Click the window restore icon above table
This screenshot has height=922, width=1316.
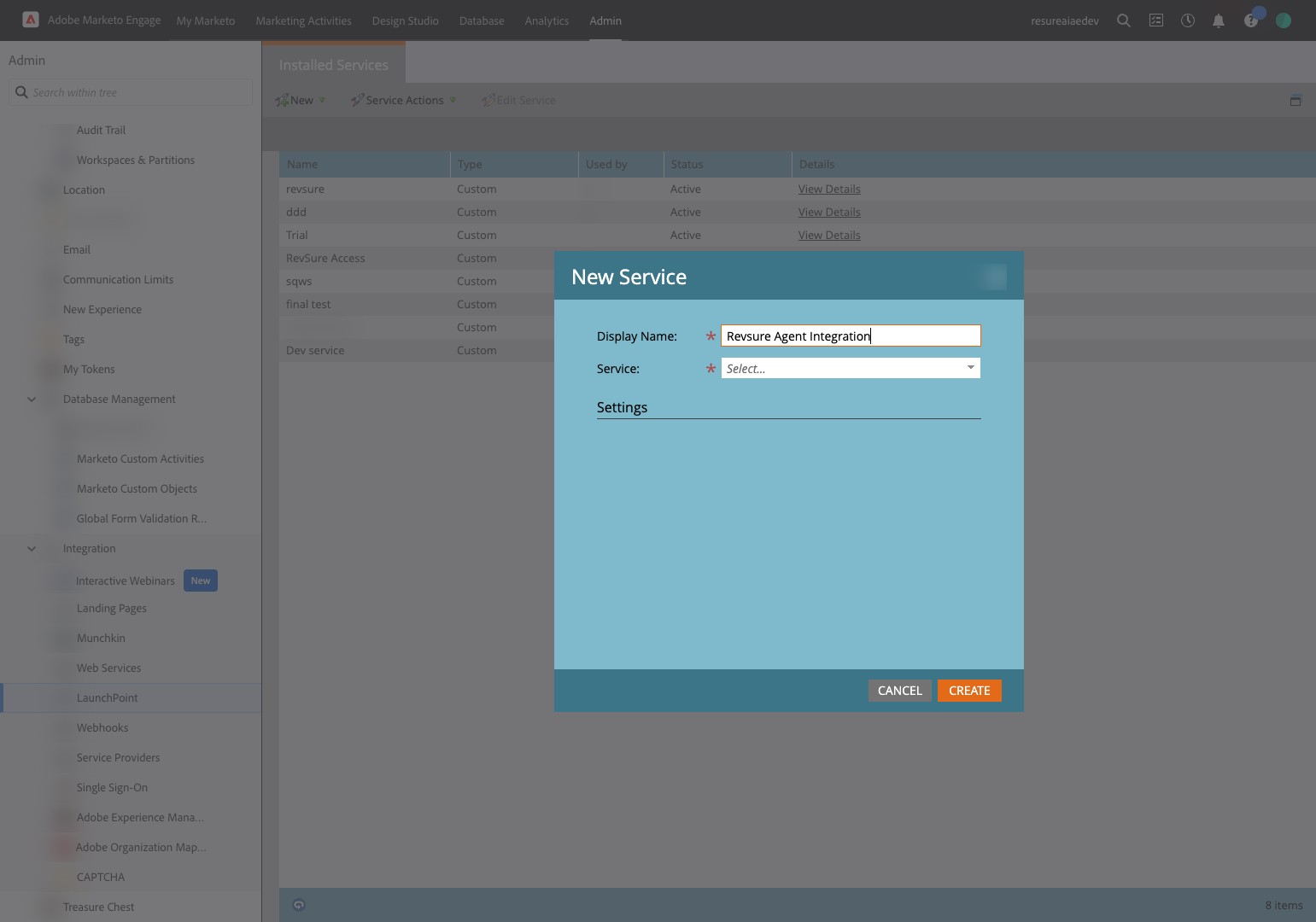point(1296,100)
